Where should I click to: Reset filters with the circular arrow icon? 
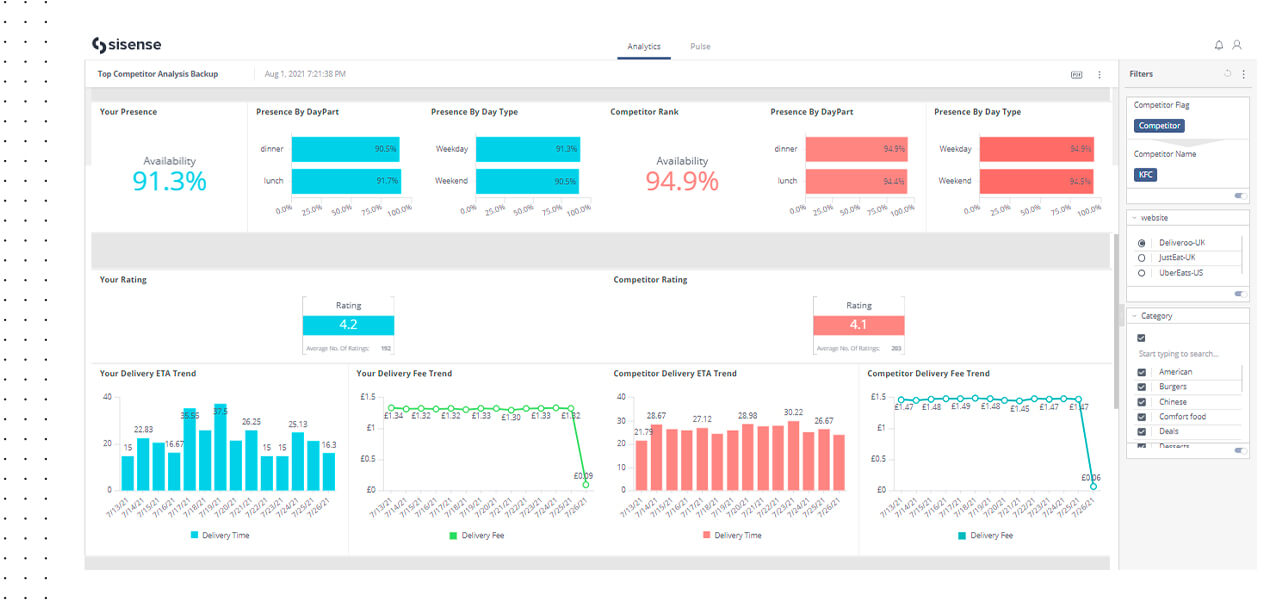coord(1227,74)
